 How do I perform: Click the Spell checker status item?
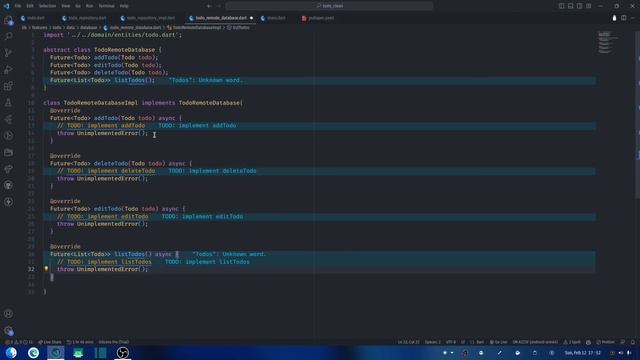572,342
